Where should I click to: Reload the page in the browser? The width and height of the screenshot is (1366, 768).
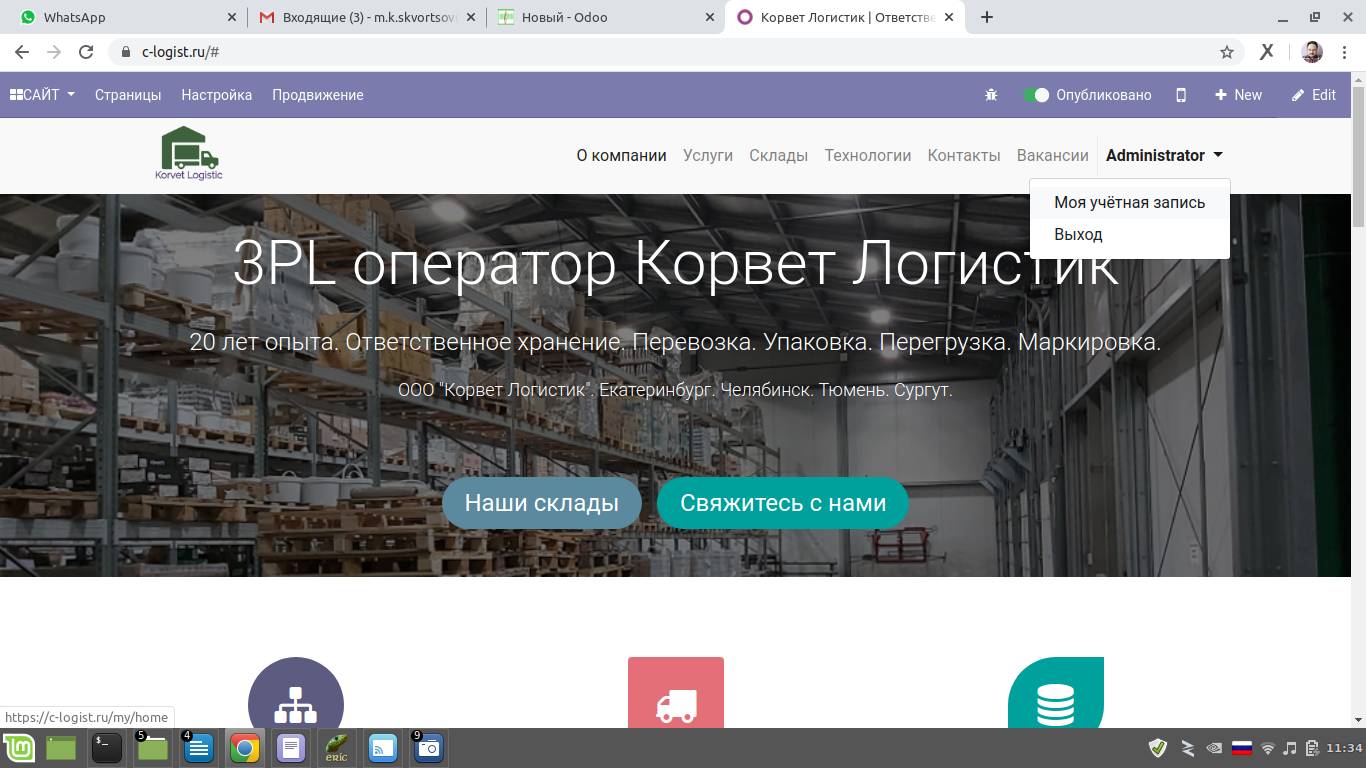(86, 52)
